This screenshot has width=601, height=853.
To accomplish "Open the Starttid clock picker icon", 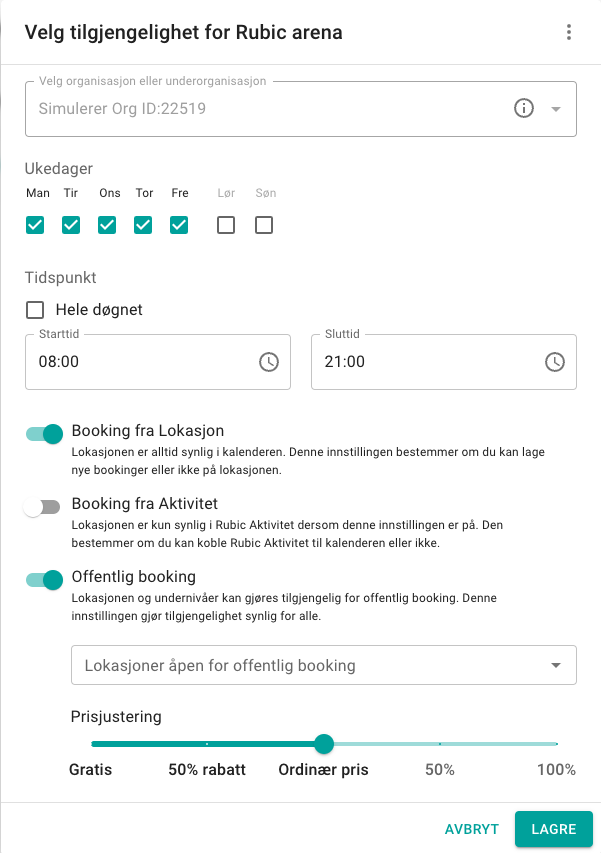I will (x=269, y=362).
